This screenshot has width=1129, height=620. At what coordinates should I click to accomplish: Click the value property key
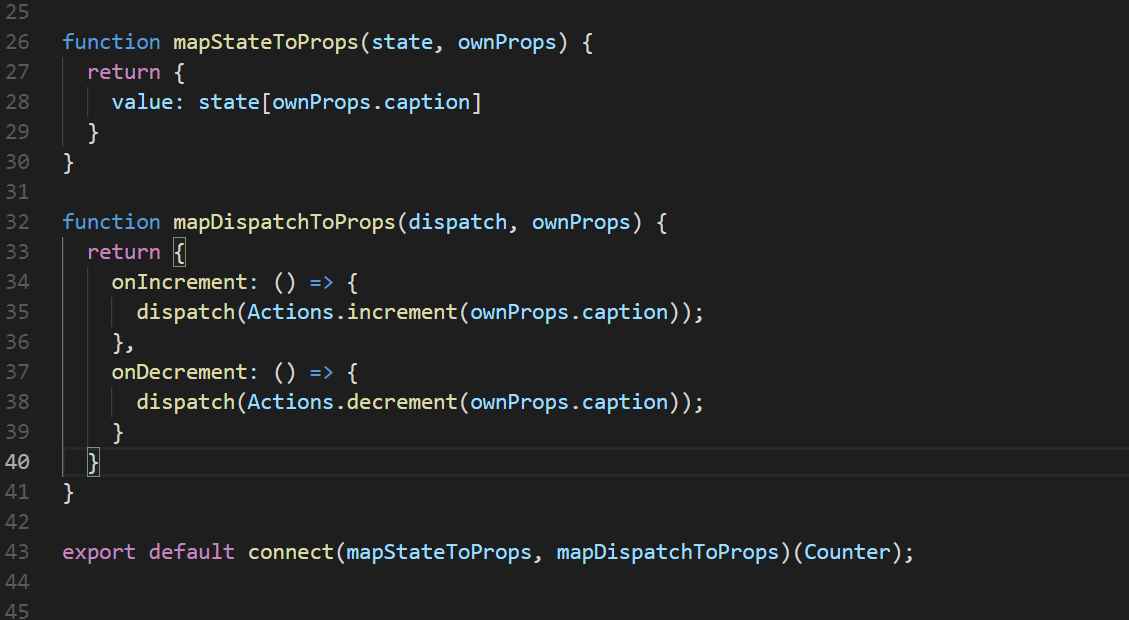tap(142, 102)
